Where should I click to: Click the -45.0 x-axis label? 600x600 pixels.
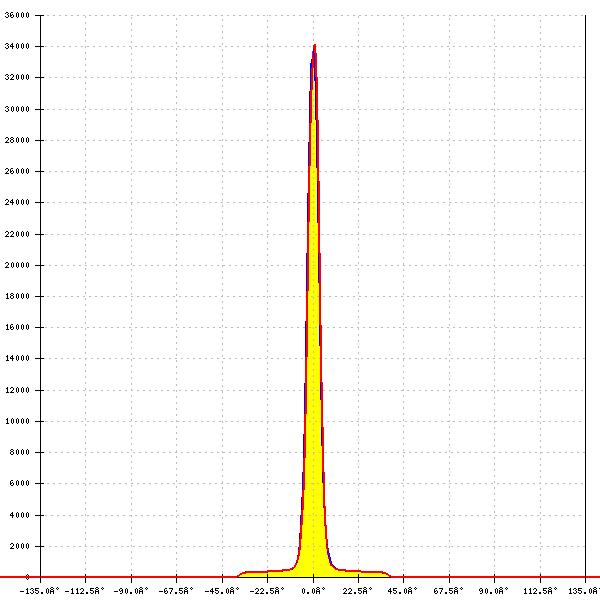pos(222,591)
